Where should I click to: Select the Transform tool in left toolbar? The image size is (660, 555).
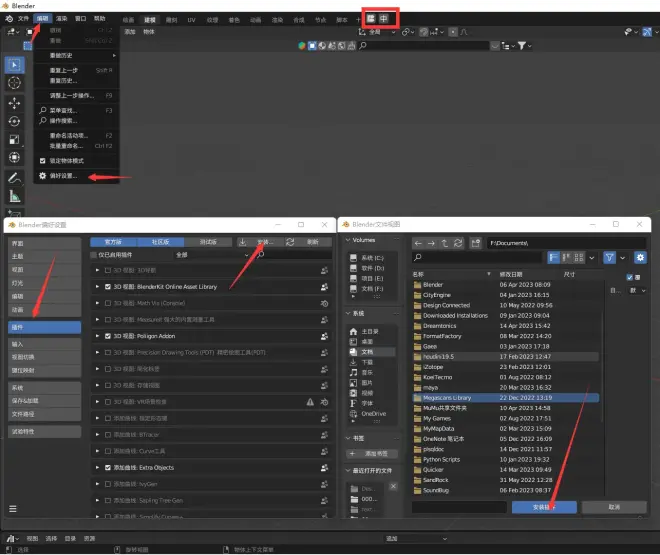[x=14, y=157]
